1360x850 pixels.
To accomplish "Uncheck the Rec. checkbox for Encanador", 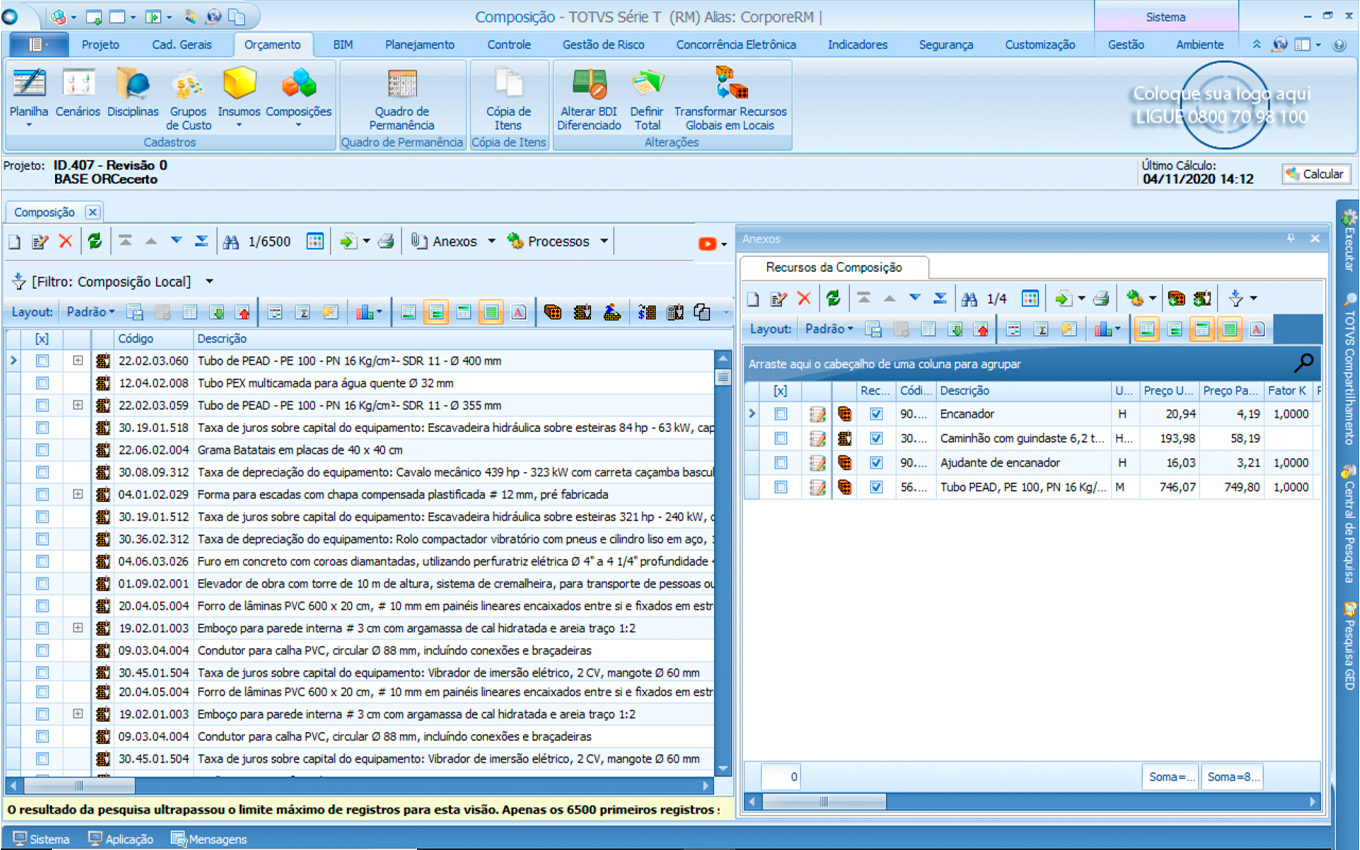I will tap(876, 414).
